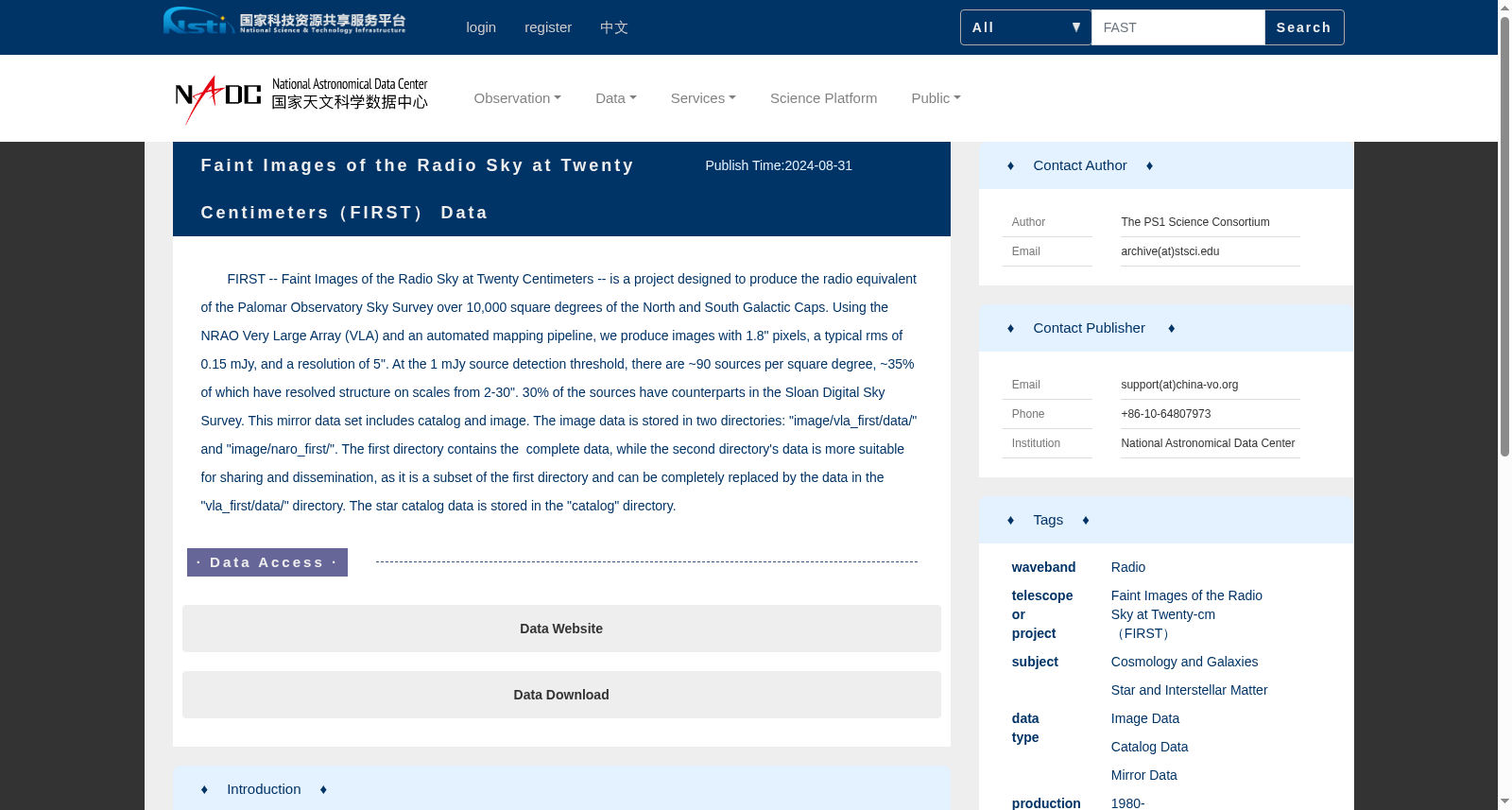Open the register link
This screenshot has height=810, width=1512.
point(548,27)
